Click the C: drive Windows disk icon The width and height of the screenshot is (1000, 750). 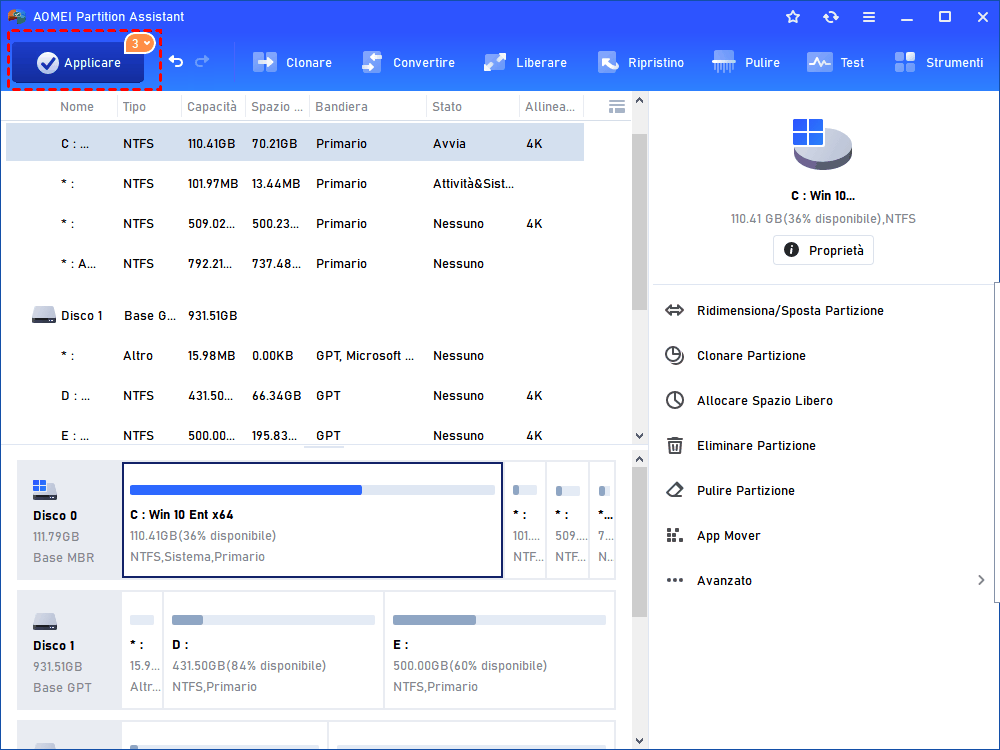(x=822, y=144)
